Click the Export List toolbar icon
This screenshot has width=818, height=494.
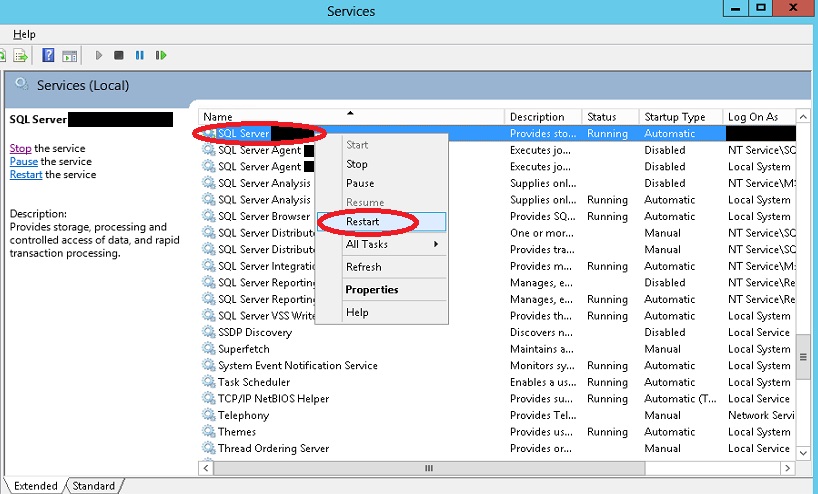(20, 55)
